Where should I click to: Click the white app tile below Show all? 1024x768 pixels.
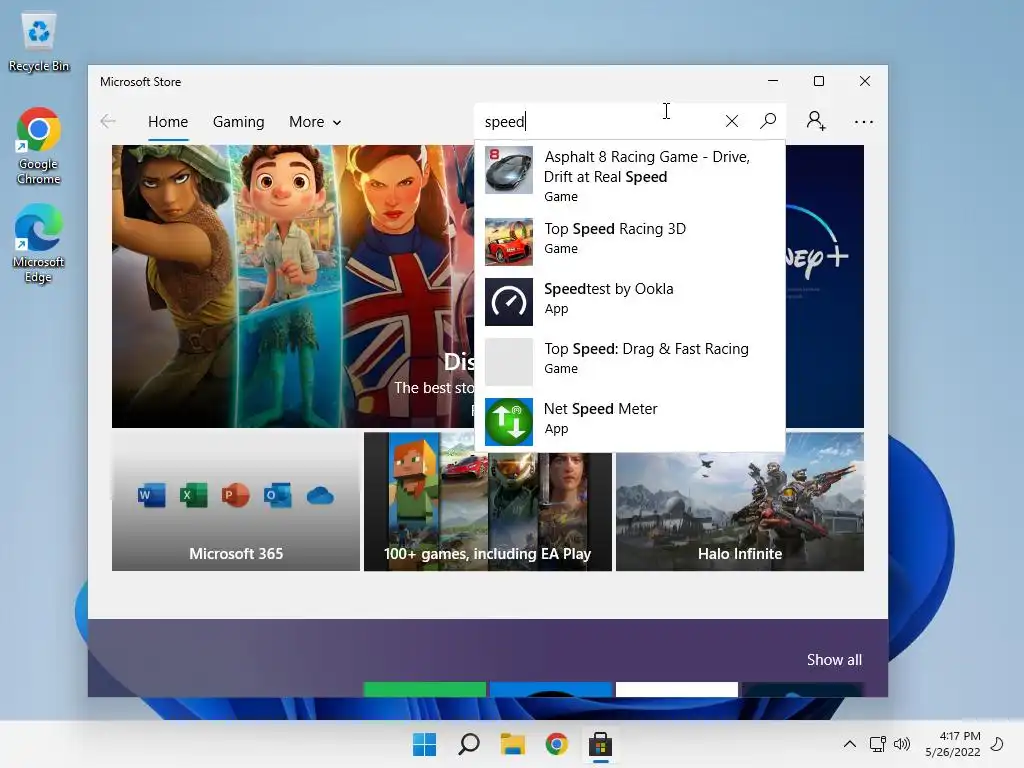point(677,690)
